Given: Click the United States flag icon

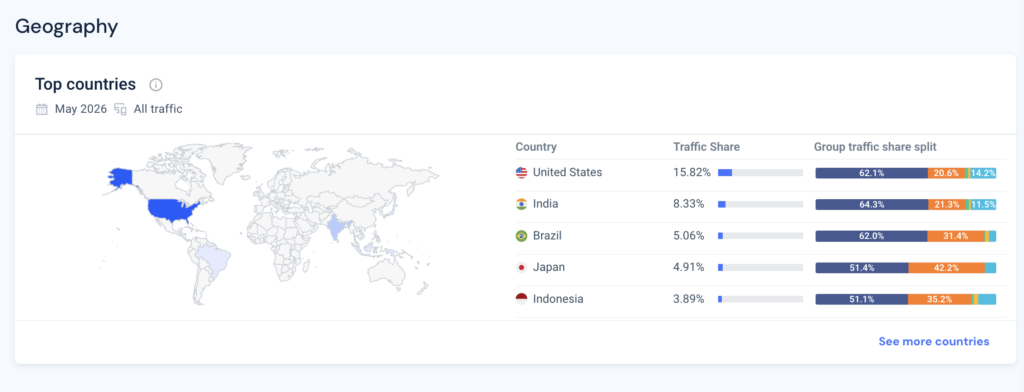Looking at the screenshot, I should point(521,172).
